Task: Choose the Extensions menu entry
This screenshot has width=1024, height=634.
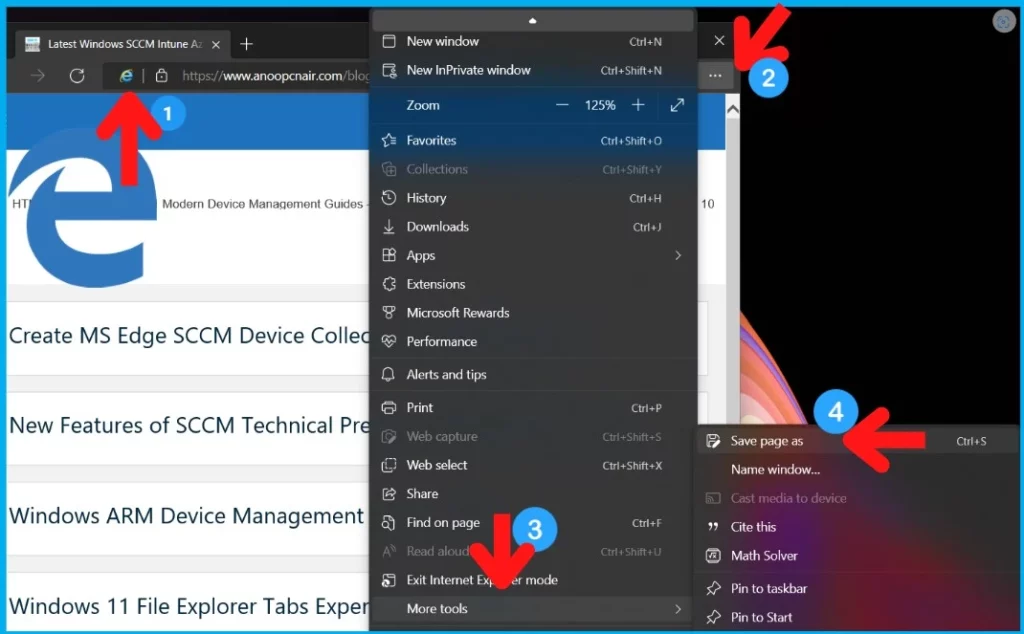Action: (x=533, y=284)
